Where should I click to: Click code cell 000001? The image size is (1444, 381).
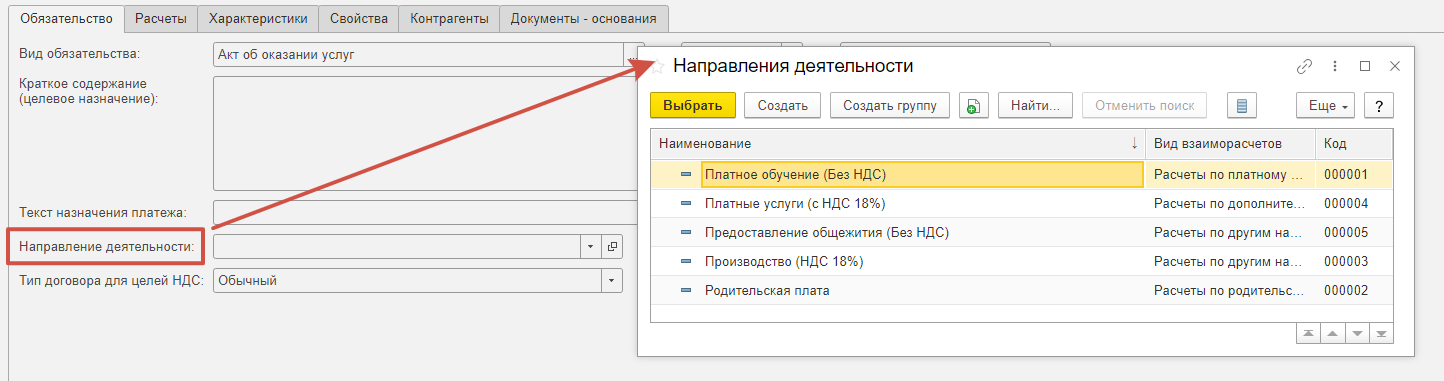(x=1354, y=174)
